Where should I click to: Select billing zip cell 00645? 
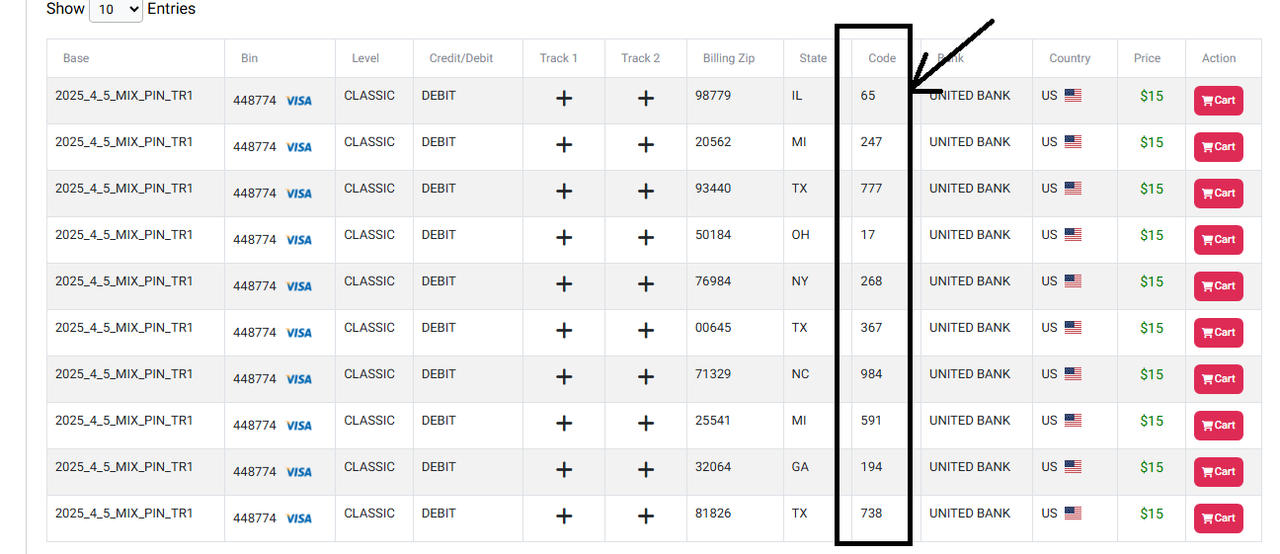(x=713, y=328)
